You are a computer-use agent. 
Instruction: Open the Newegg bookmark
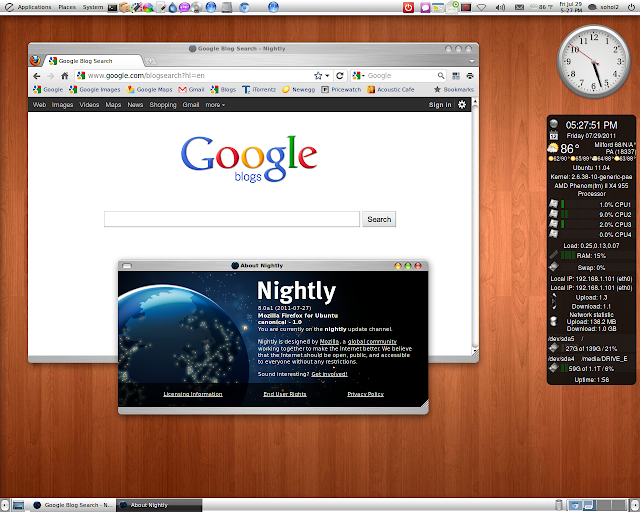[x=298, y=89]
